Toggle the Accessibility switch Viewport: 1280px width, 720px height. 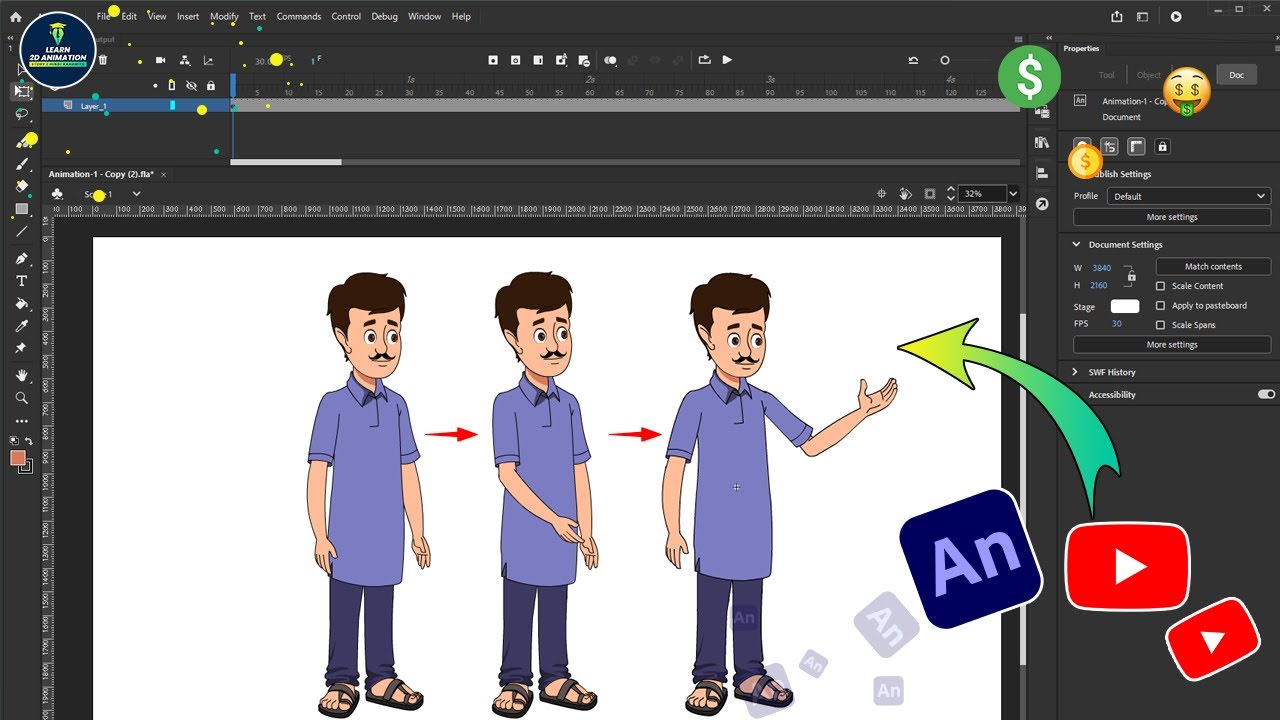tap(1266, 394)
